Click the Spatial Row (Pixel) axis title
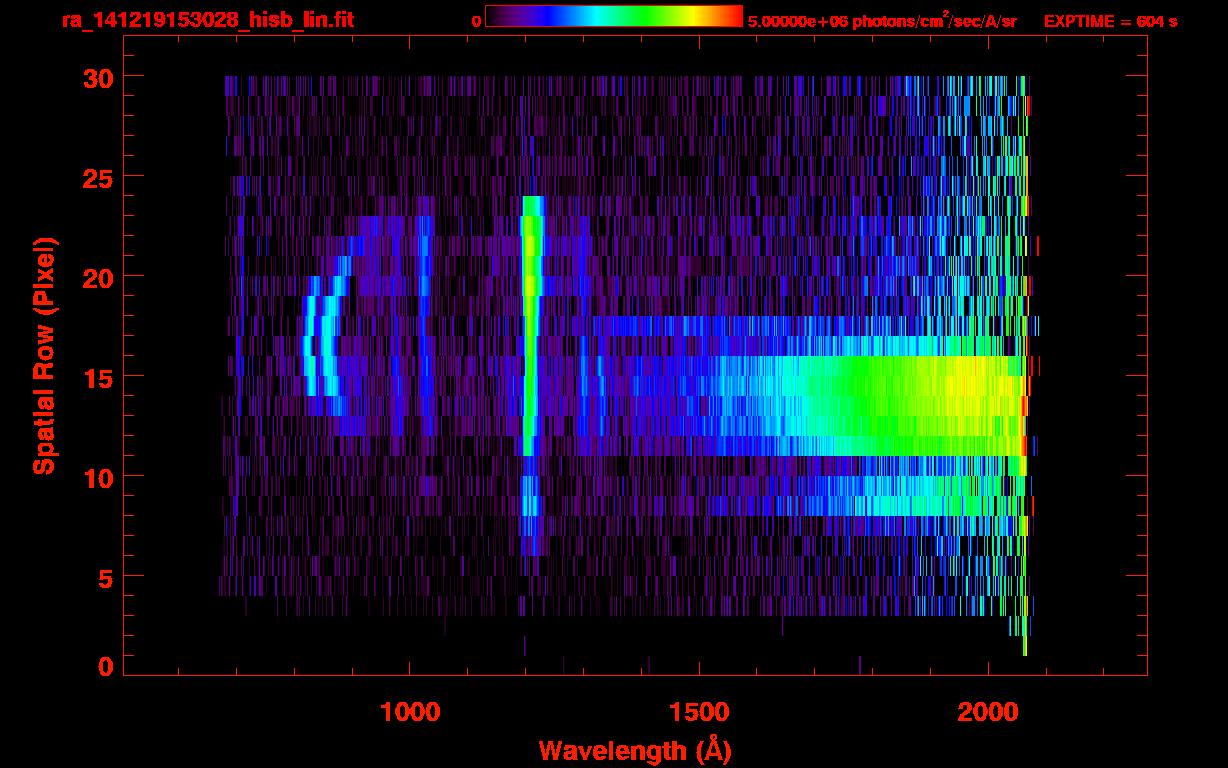The width and height of the screenshot is (1228, 768). (x=44, y=355)
